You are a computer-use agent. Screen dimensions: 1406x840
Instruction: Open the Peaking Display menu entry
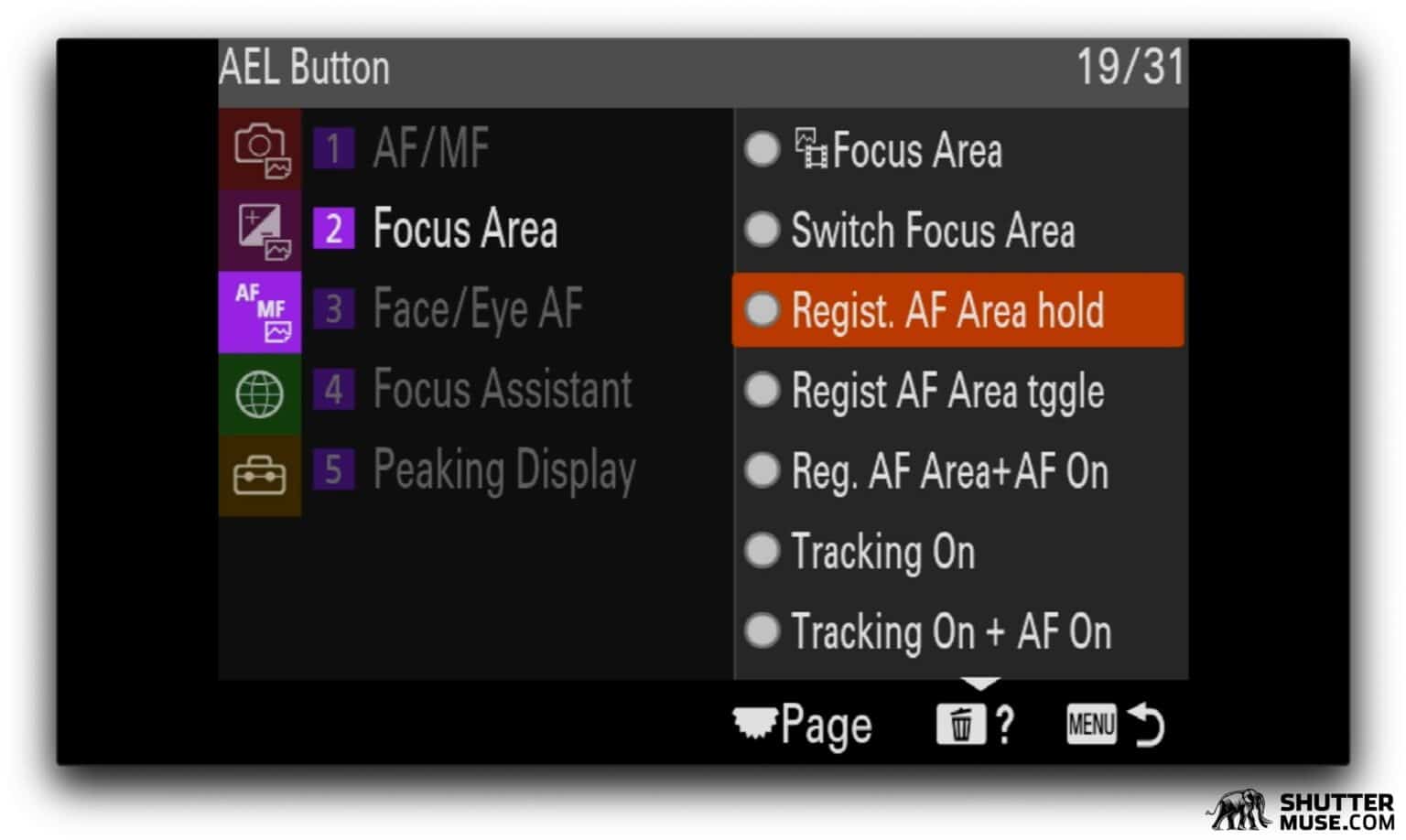503,469
